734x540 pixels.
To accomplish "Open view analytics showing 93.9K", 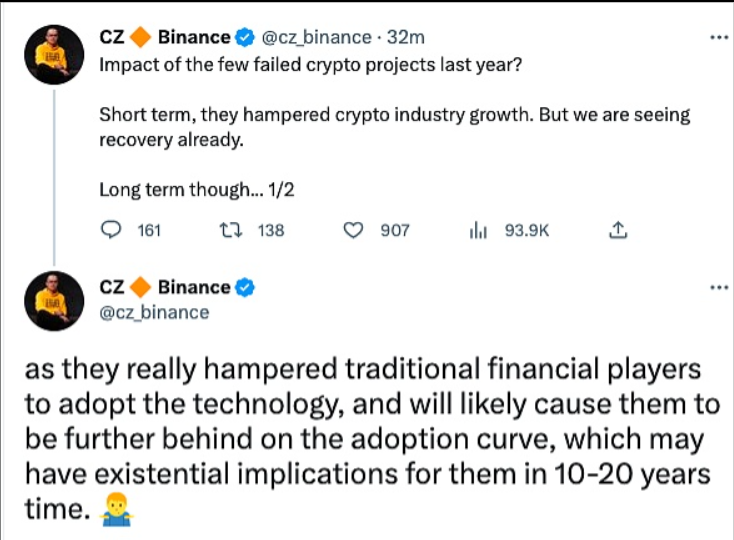I will tap(509, 230).
